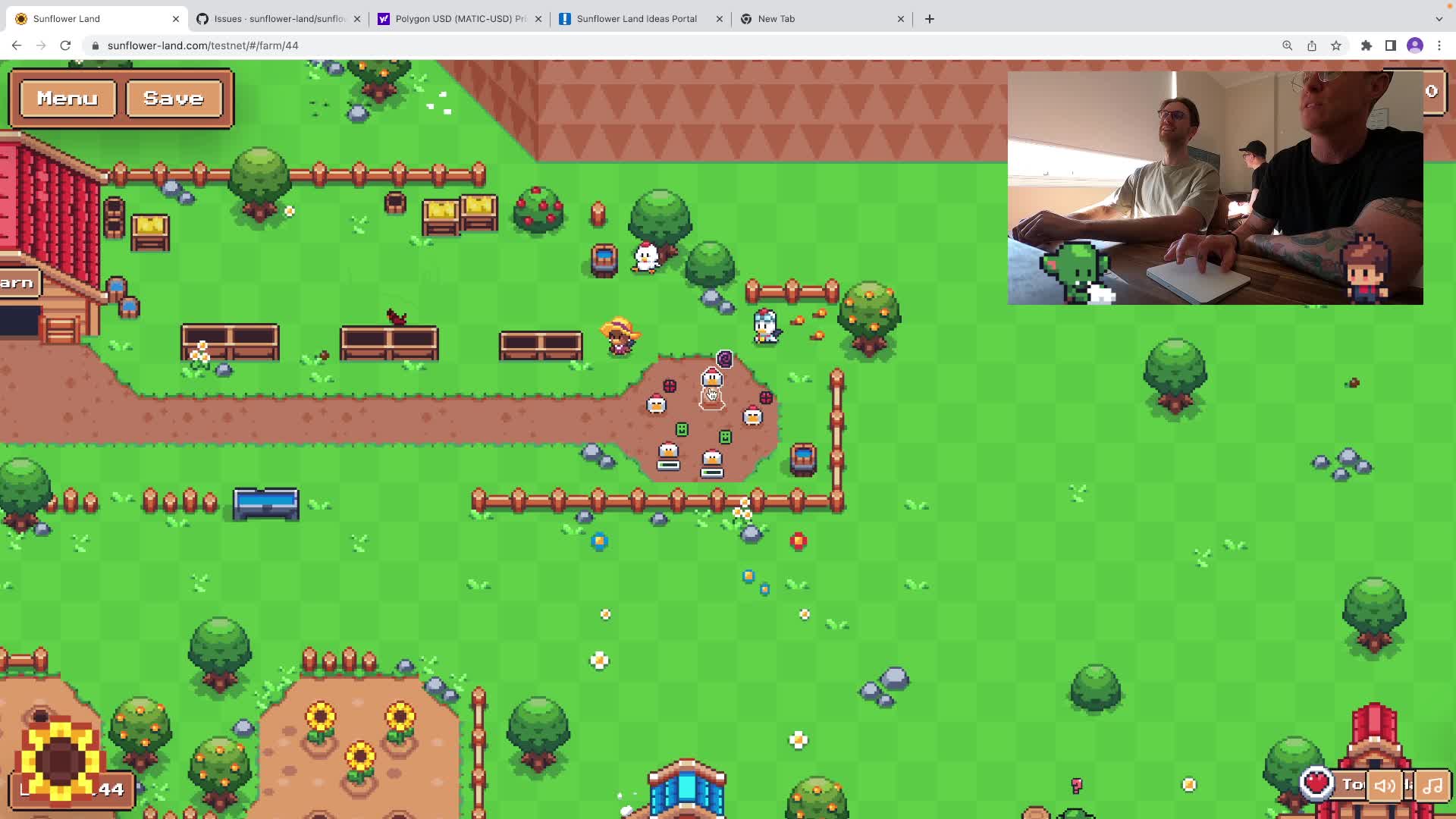Click the purple spiral icon above the pen
This screenshot has height=819, width=1456.
pyautogui.click(x=725, y=359)
